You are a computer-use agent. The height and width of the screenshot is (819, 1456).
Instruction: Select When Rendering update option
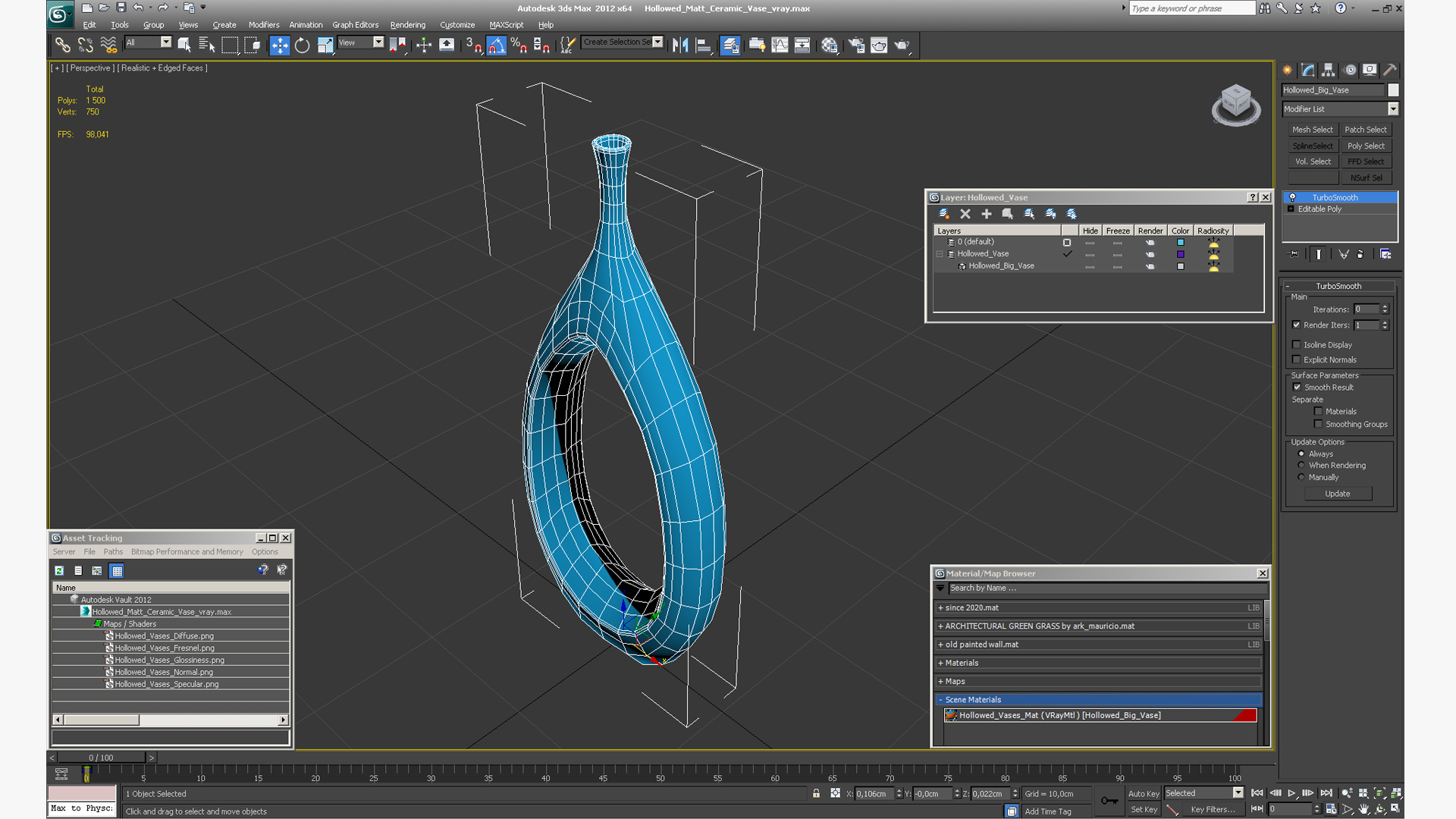click(1301, 465)
